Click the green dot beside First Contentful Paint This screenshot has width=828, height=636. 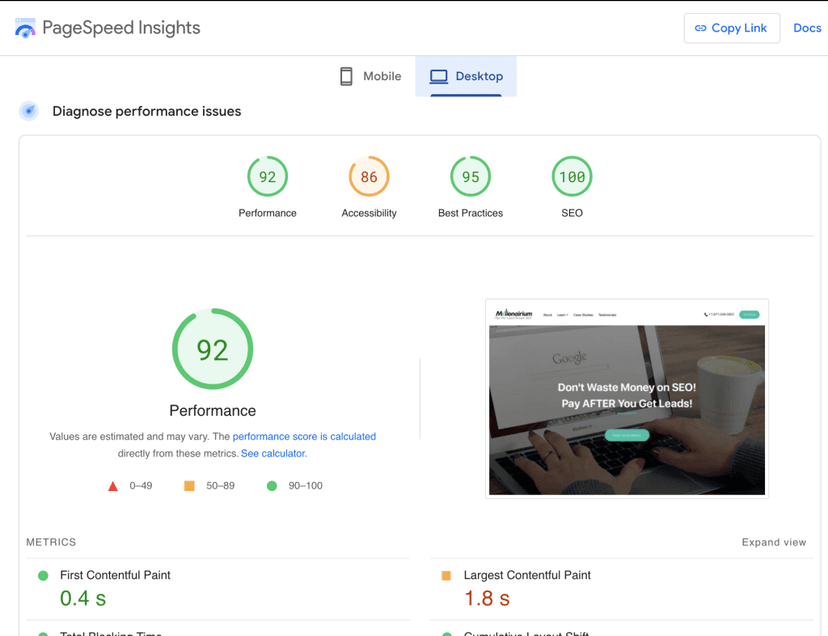(43, 575)
